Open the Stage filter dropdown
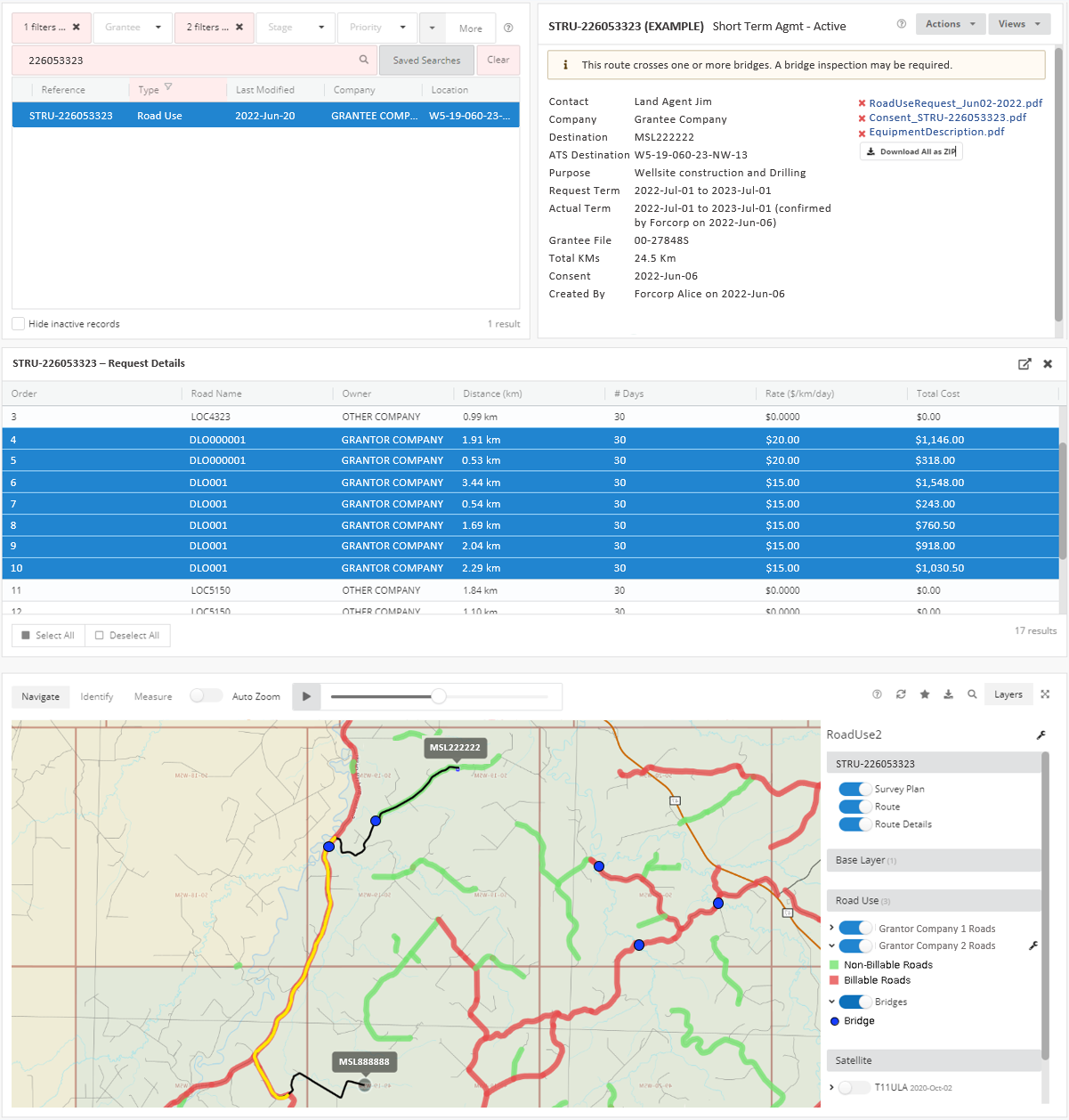The height and width of the screenshot is (1120, 1069). (x=296, y=28)
